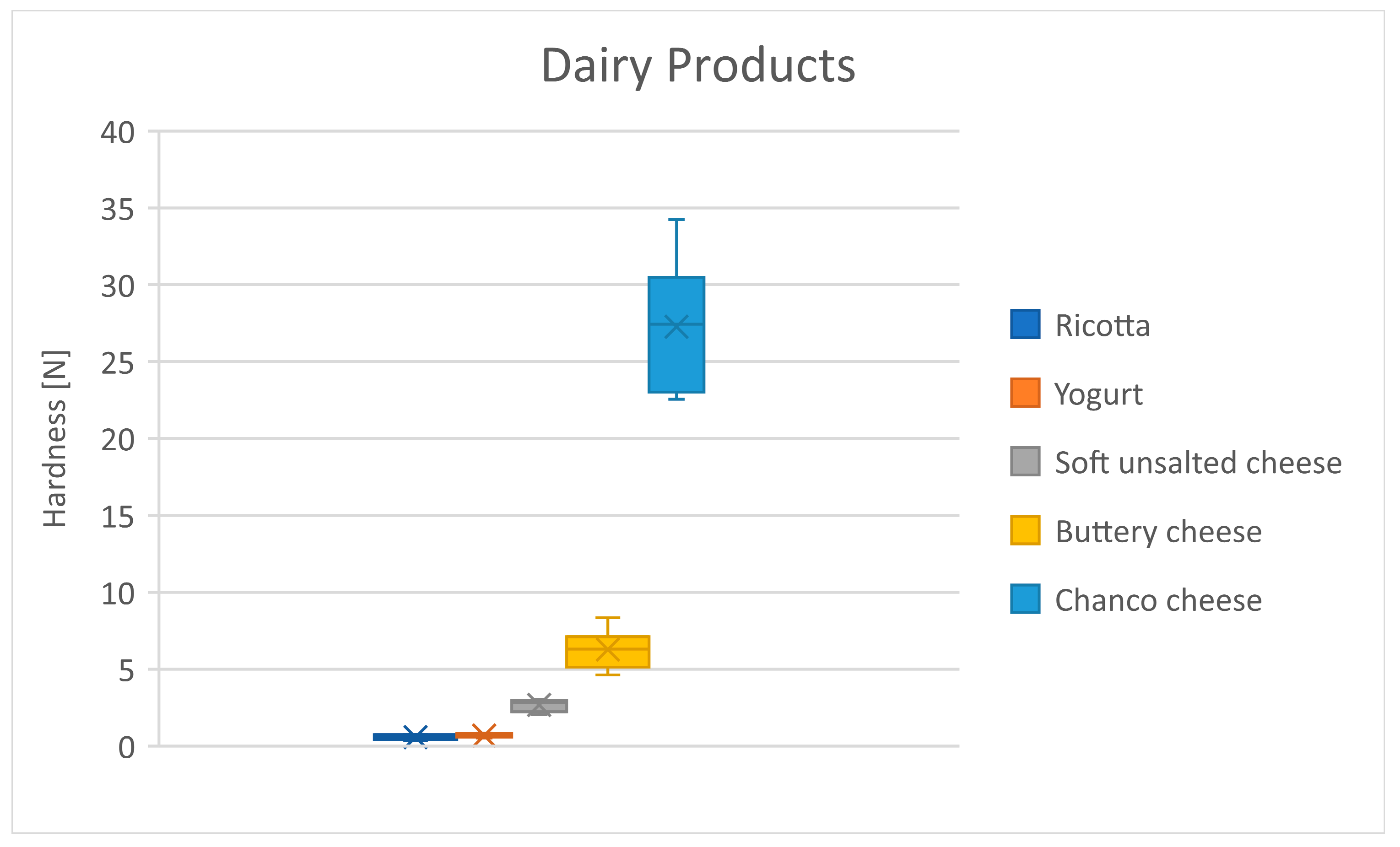This screenshot has width=1400, height=847.
Task: Click the dark blue Ricotta box
Action: point(415,737)
